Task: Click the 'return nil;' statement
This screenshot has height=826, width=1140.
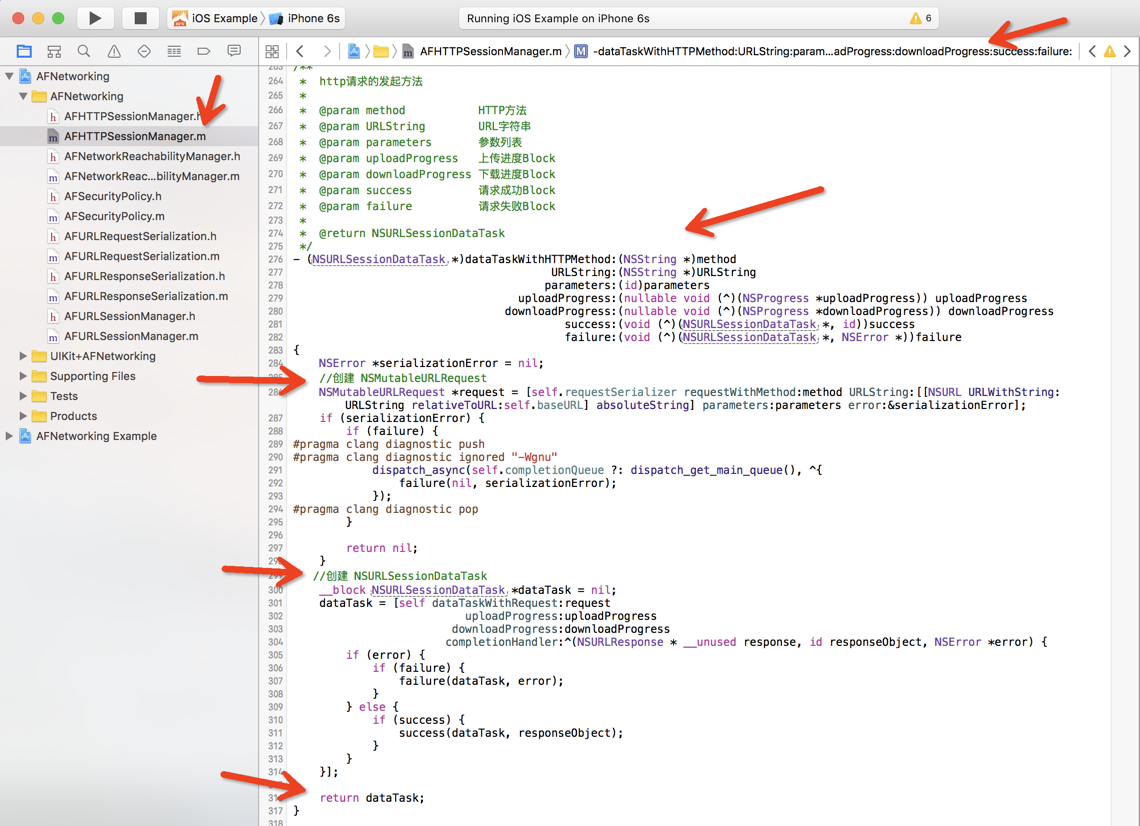Action: point(382,548)
